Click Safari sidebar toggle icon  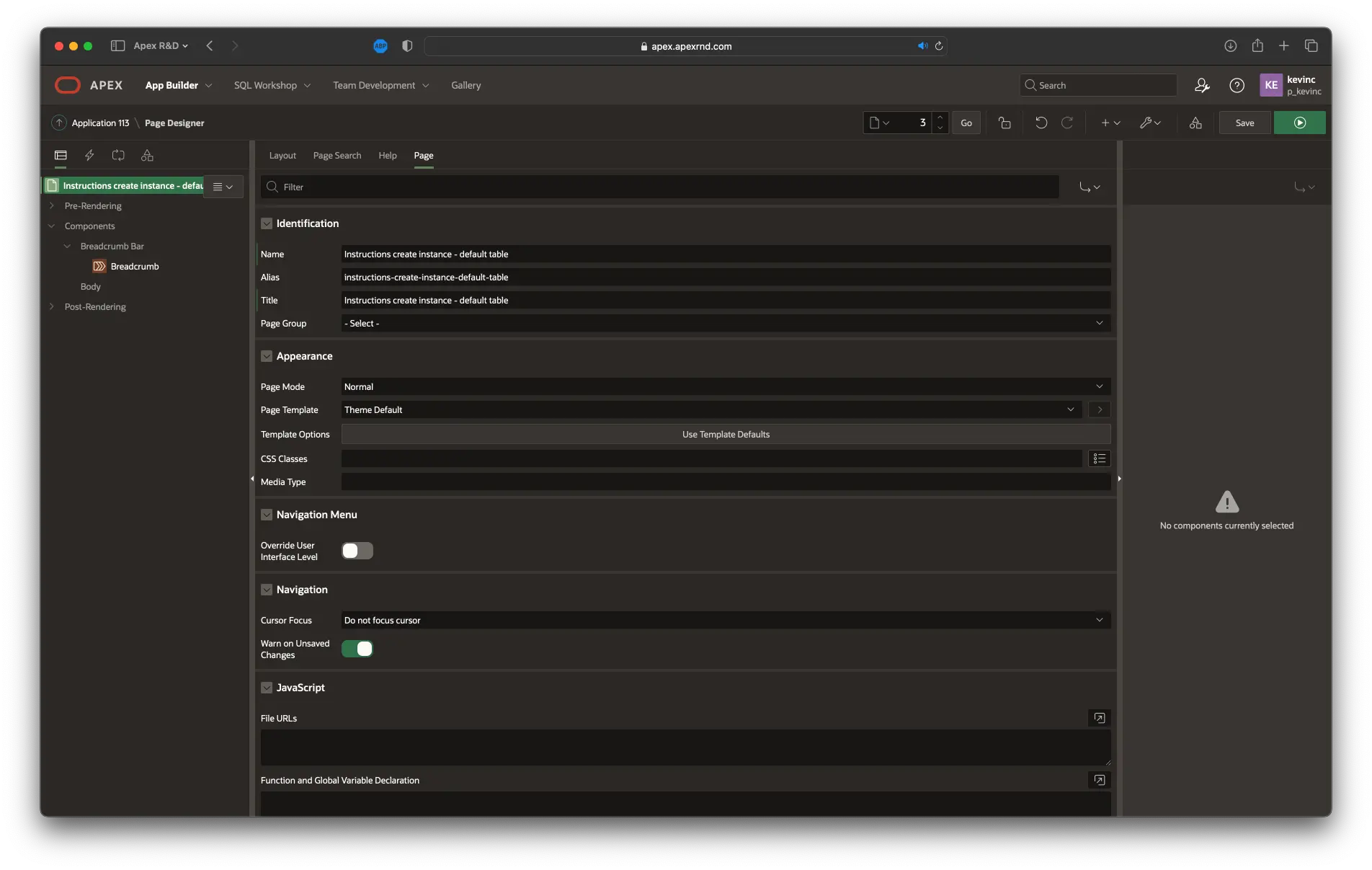(x=117, y=45)
